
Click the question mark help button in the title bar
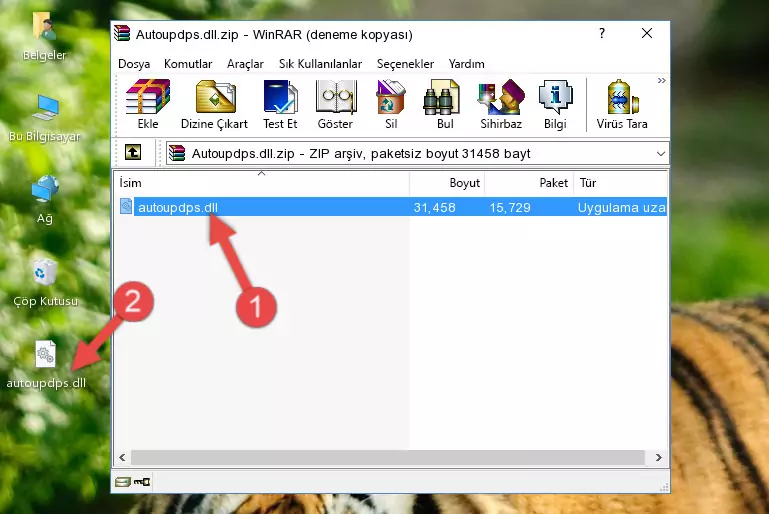pos(602,33)
